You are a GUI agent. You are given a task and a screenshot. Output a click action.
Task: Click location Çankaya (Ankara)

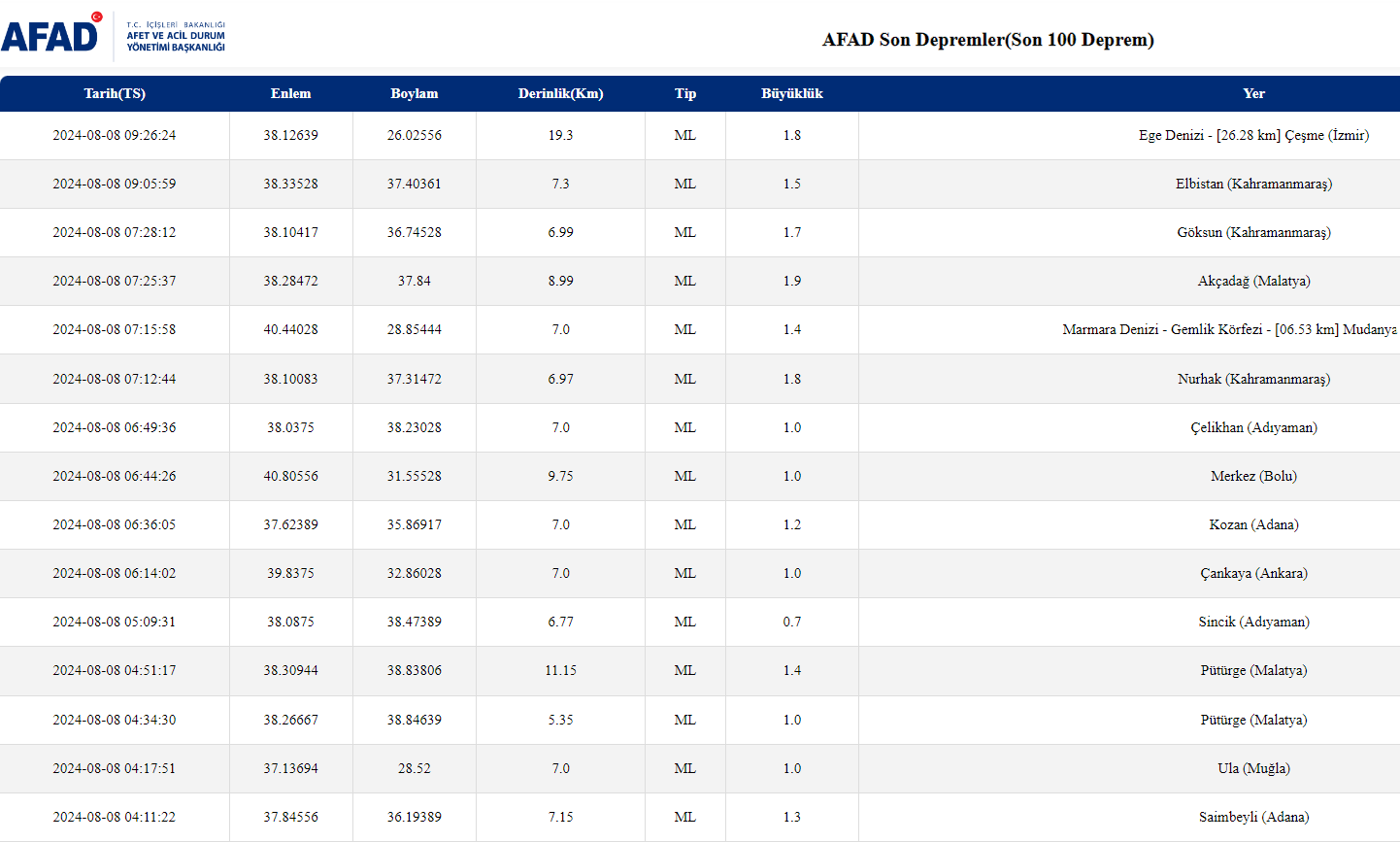point(1254,574)
